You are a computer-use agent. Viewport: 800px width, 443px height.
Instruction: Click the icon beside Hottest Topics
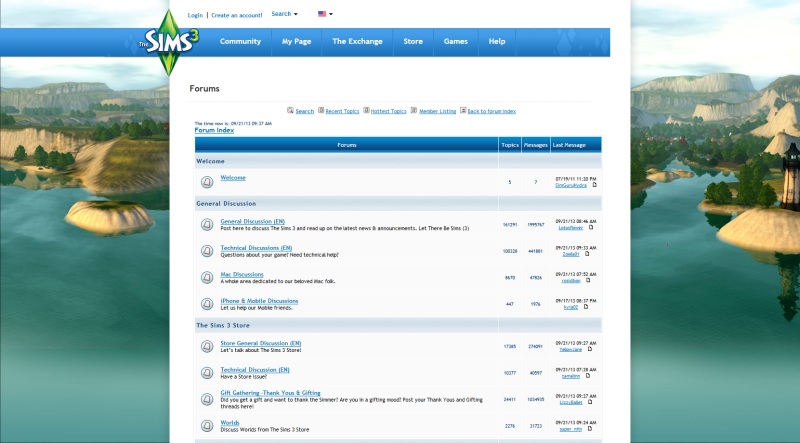[x=366, y=110]
